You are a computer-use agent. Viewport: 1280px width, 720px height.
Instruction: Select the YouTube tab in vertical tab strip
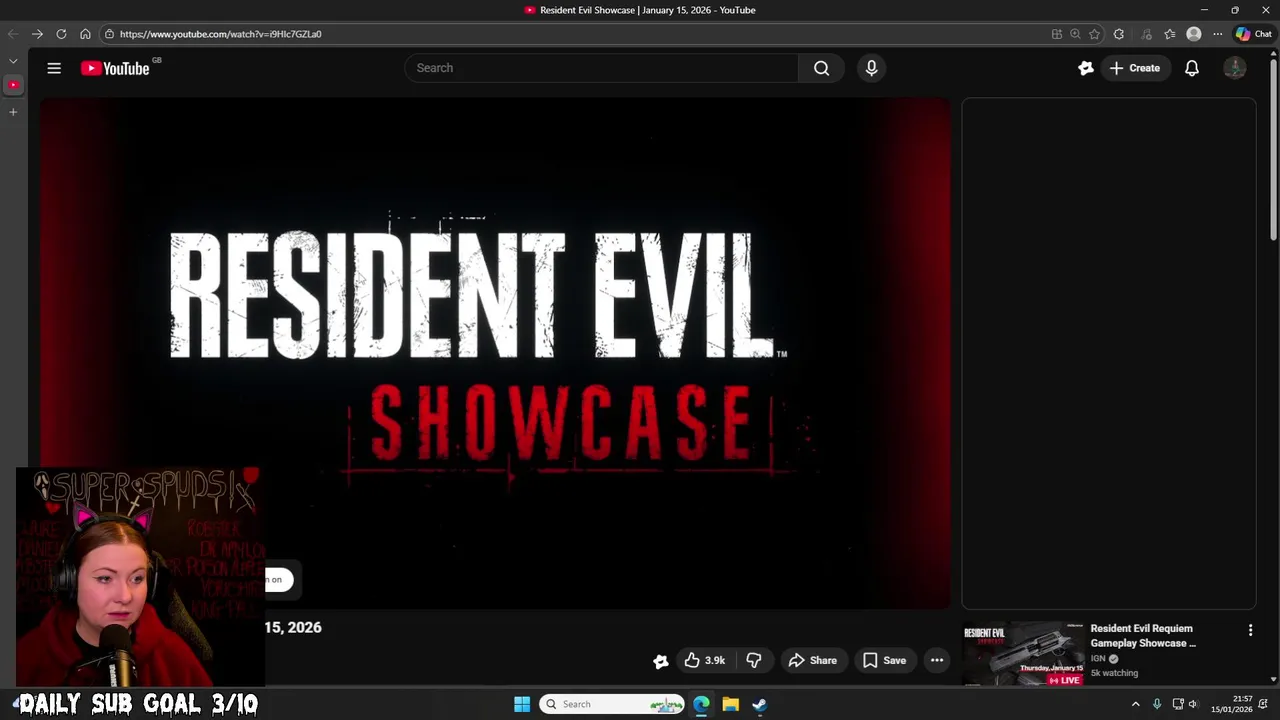(13, 85)
